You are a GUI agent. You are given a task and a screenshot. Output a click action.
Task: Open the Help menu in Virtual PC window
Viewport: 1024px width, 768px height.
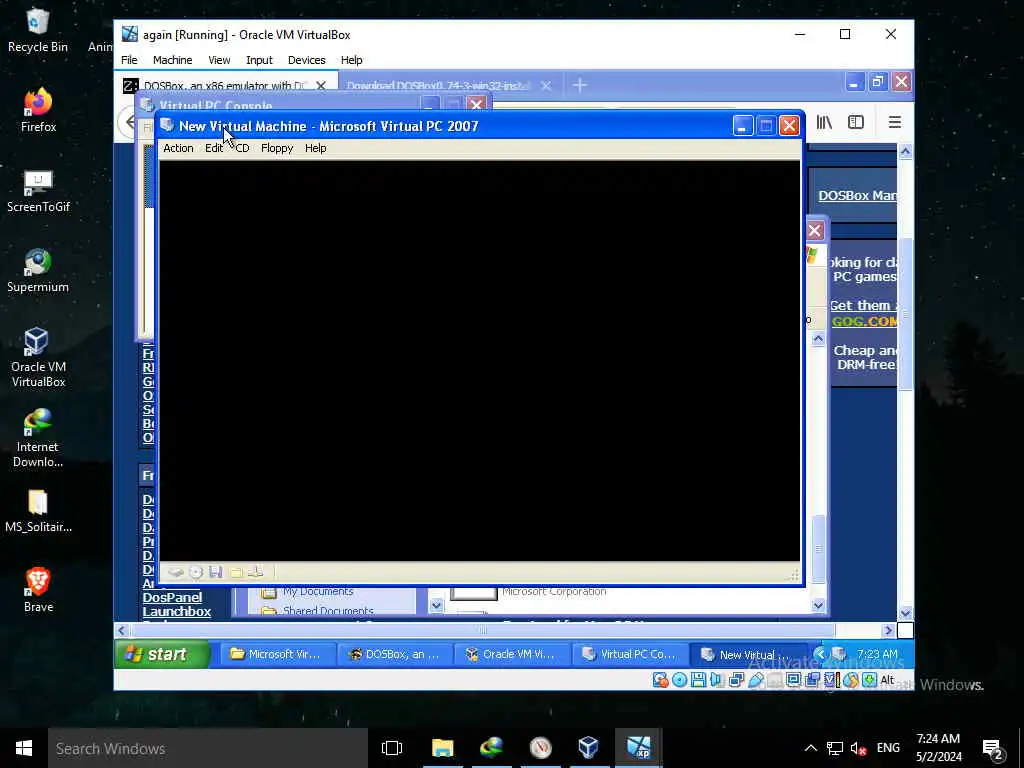(315, 148)
